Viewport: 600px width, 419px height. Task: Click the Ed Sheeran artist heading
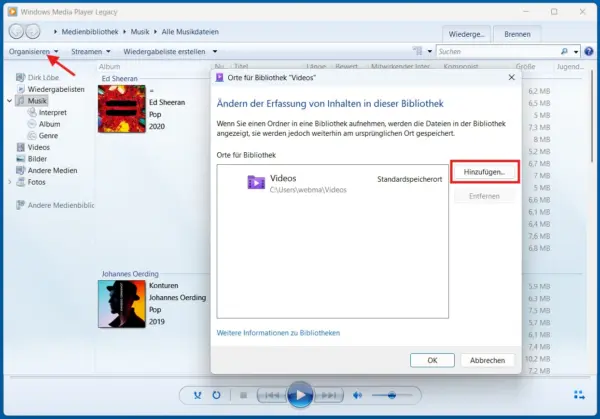tap(119, 78)
